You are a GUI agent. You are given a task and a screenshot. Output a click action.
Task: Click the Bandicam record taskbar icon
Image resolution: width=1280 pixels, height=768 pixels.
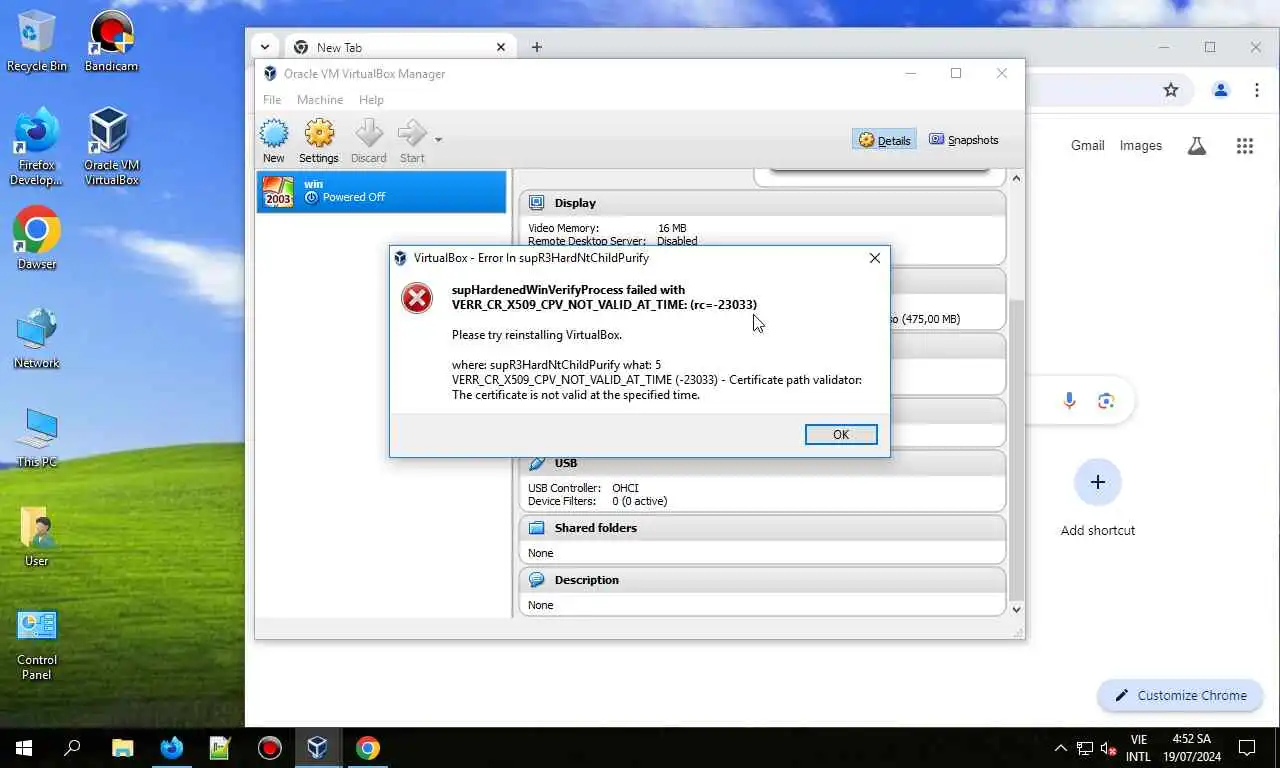[x=269, y=748]
